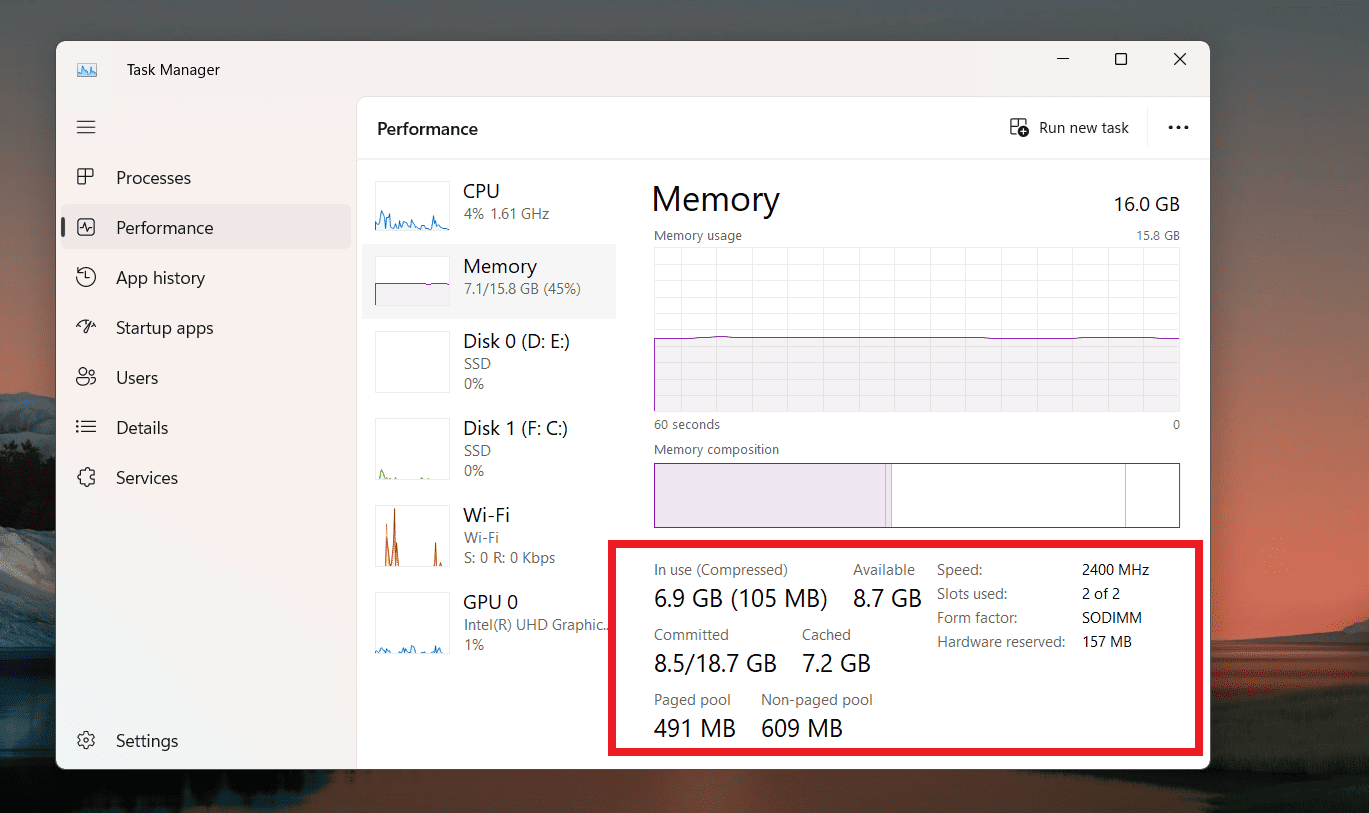The width and height of the screenshot is (1369, 813).
Task: Click inside the Memory usage graph
Action: click(916, 330)
